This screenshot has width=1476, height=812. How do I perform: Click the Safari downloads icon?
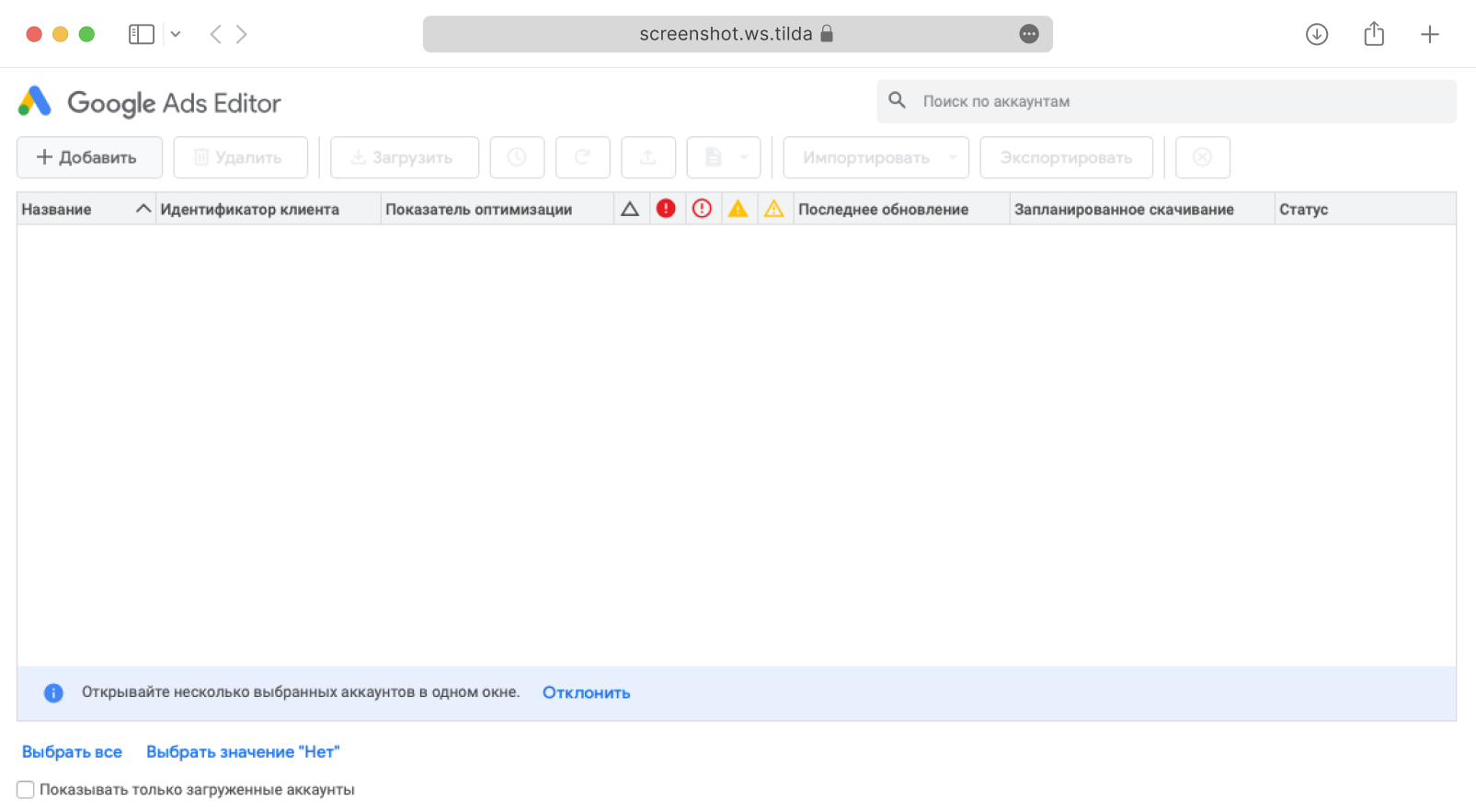(x=1317, y=34)
